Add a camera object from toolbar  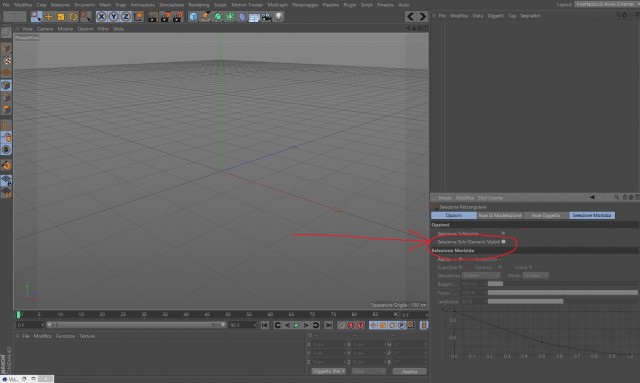pyautogui.click(x=267, y=17)
